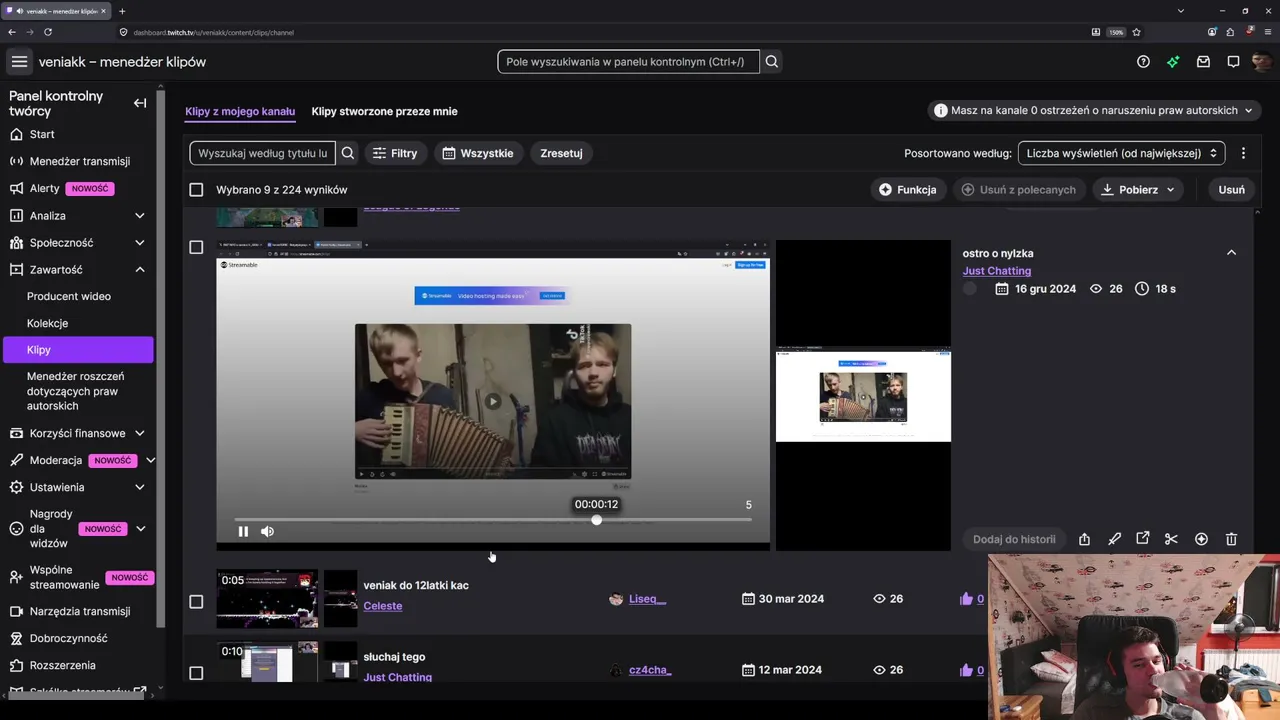Mute the clip player volume
Image resolution: width=1280 pixels, height=720 pixels.
(267, 532)
